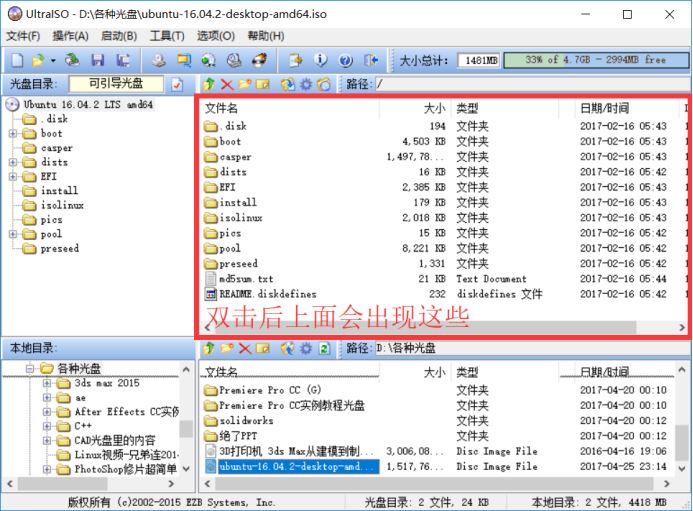Click the Make CD/DVD Image toolbar icon
This screenshot has width=693, height=511.
[x=159, y=60]
